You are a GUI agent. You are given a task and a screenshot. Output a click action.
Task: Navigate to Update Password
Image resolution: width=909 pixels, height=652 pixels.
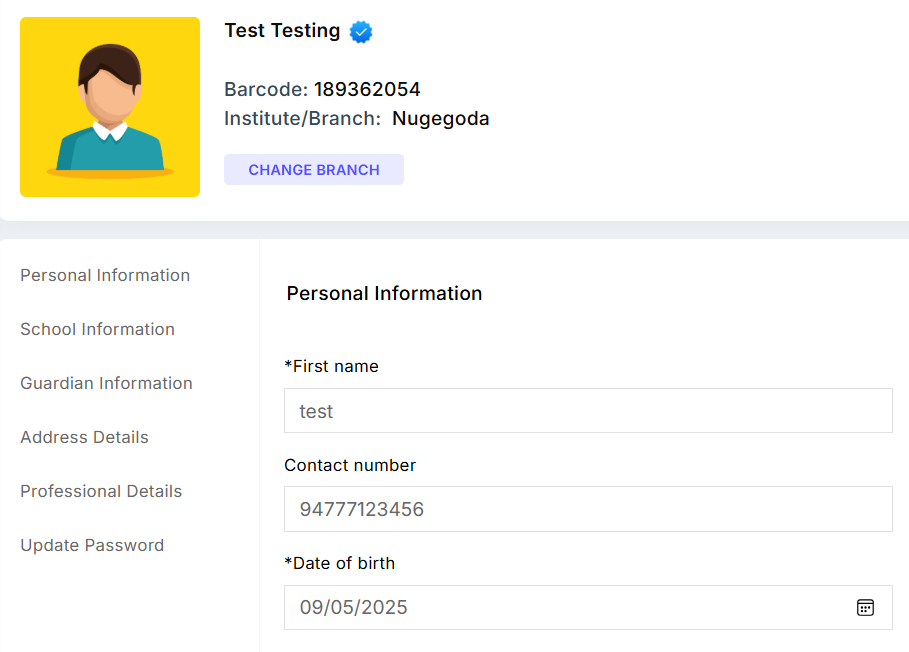[92, 545]
